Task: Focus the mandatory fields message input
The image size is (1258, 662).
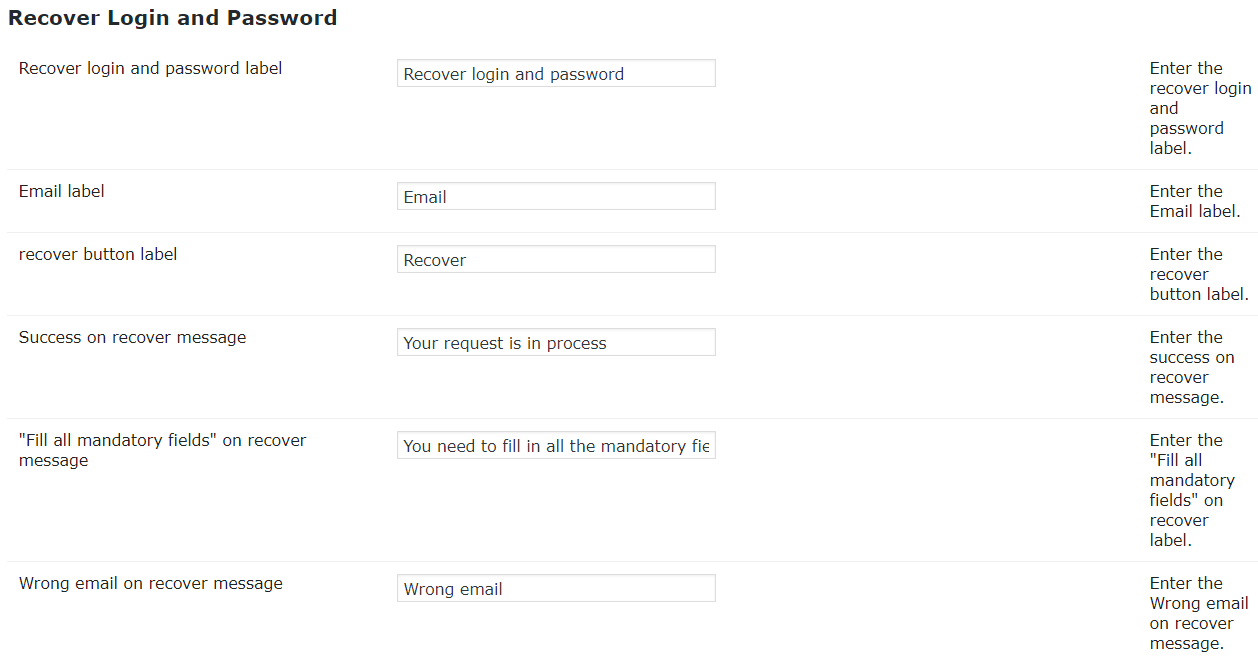Action: 556,446
